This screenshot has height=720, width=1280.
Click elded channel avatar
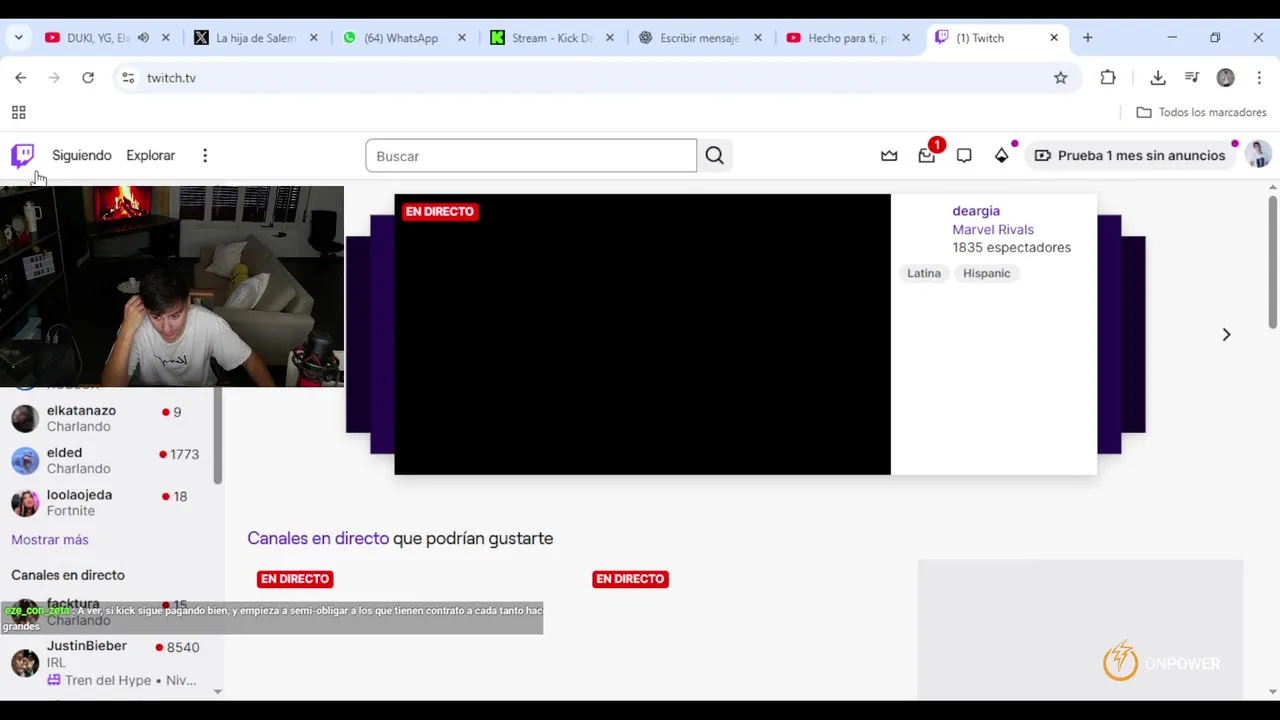25,460
